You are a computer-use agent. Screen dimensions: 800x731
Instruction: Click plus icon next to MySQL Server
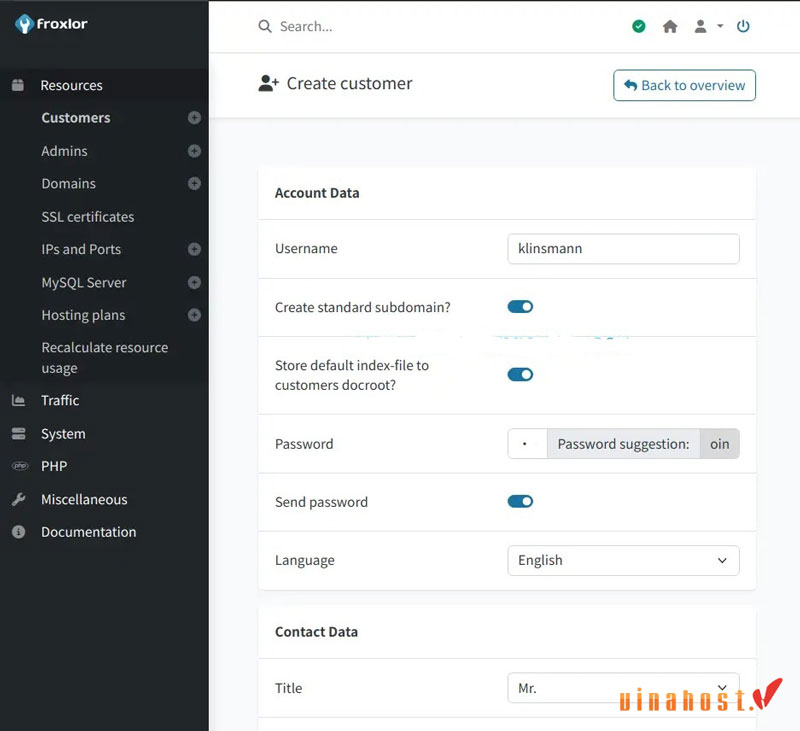click(x=194, y=283)
